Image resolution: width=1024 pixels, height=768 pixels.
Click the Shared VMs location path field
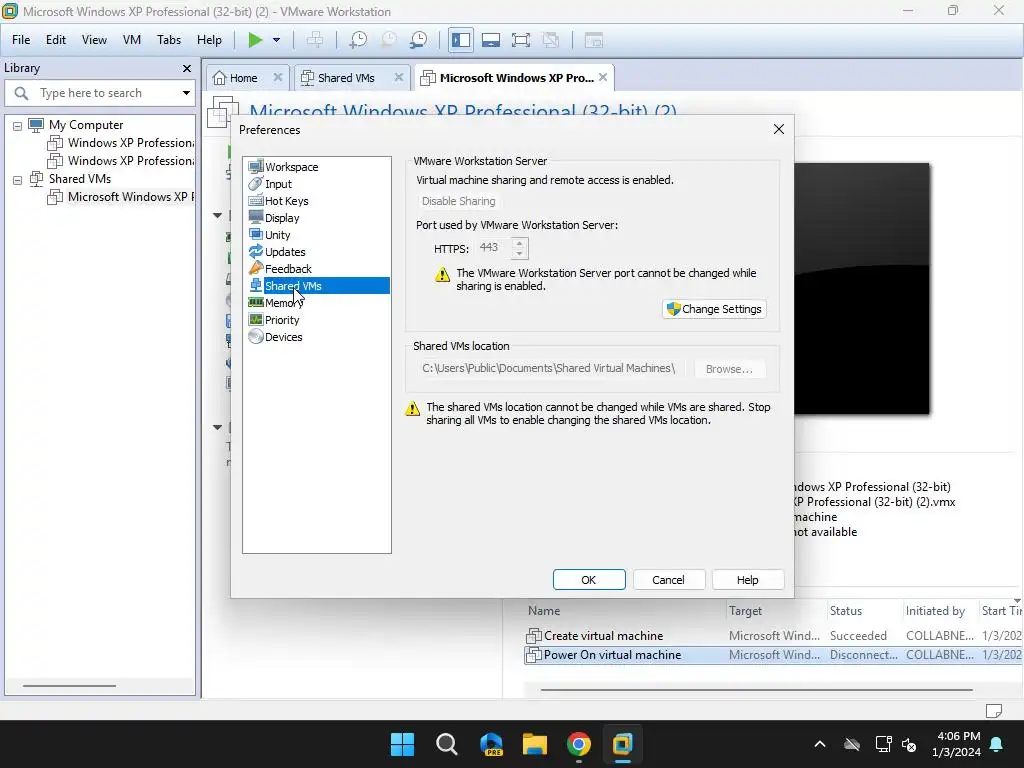(x=551, y=368)
